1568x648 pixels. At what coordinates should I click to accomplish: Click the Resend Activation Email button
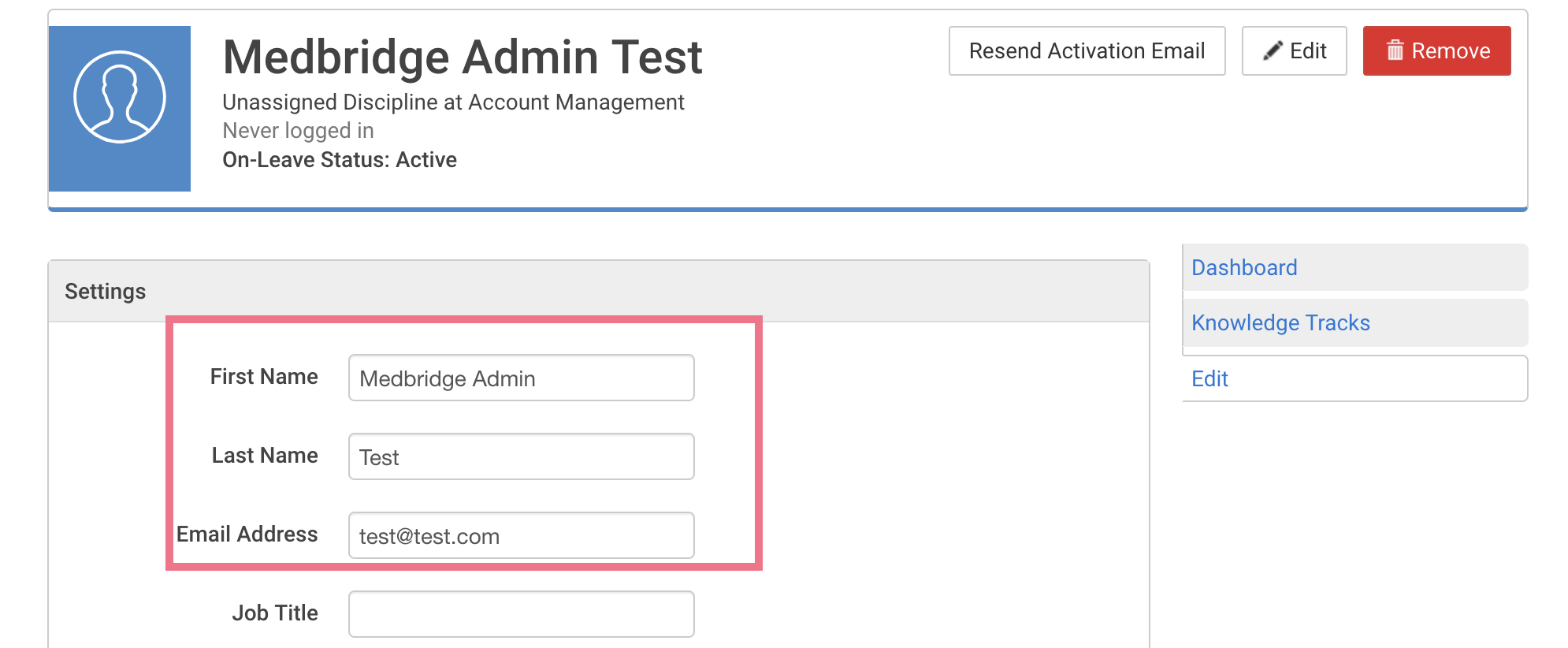click(x=1087, y=51)
